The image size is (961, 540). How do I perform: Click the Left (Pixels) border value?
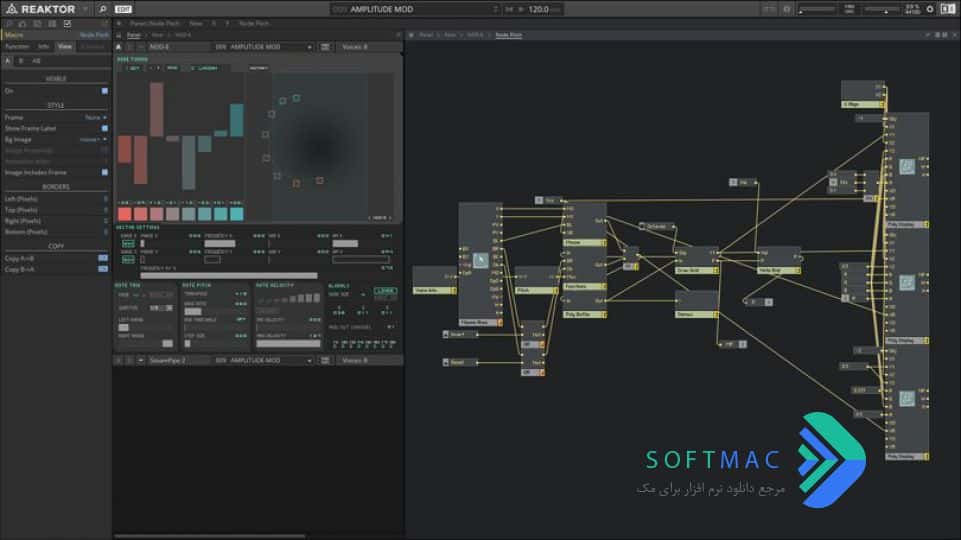[x=105, y=199]
